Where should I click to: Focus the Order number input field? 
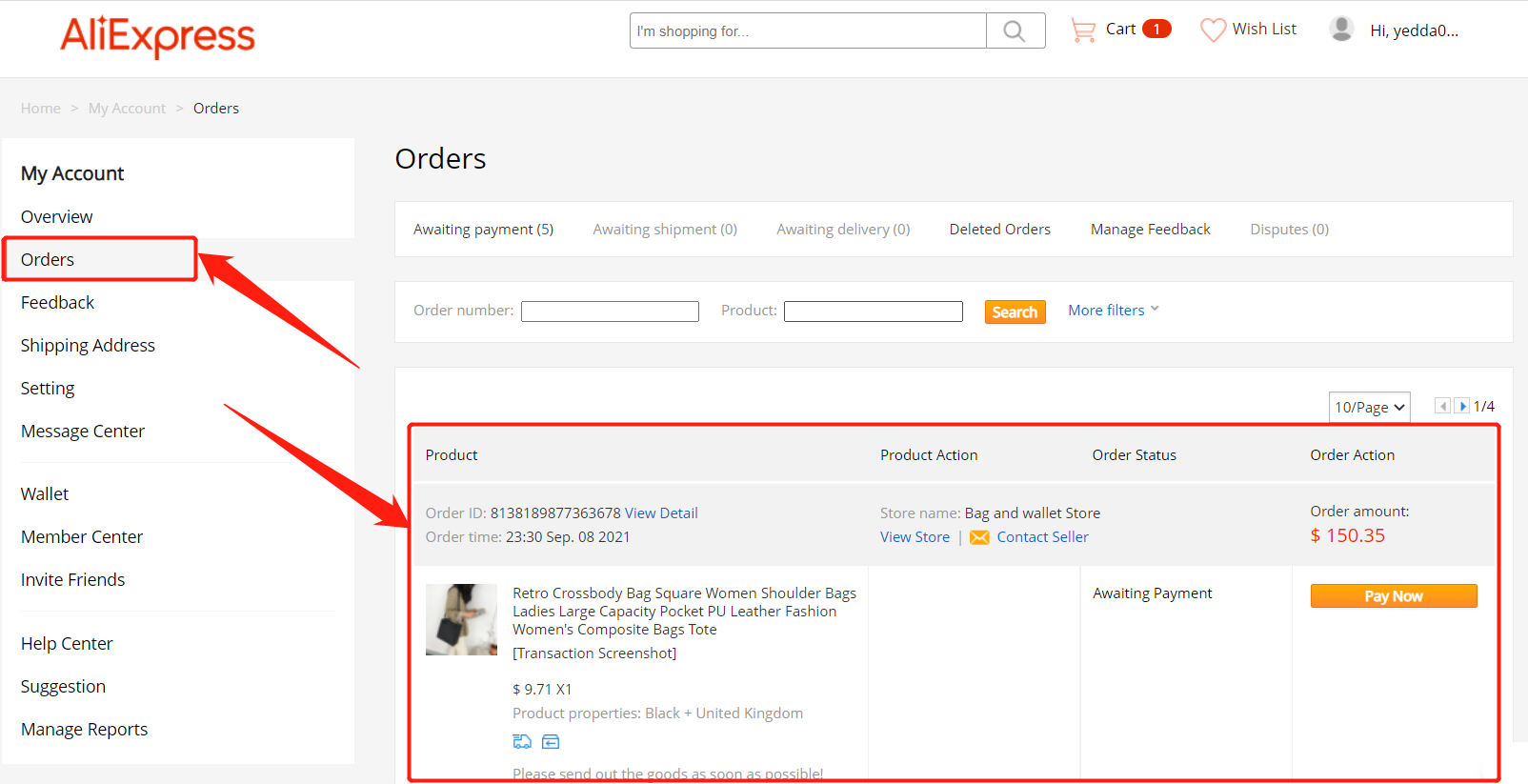[x=610, y=312]
